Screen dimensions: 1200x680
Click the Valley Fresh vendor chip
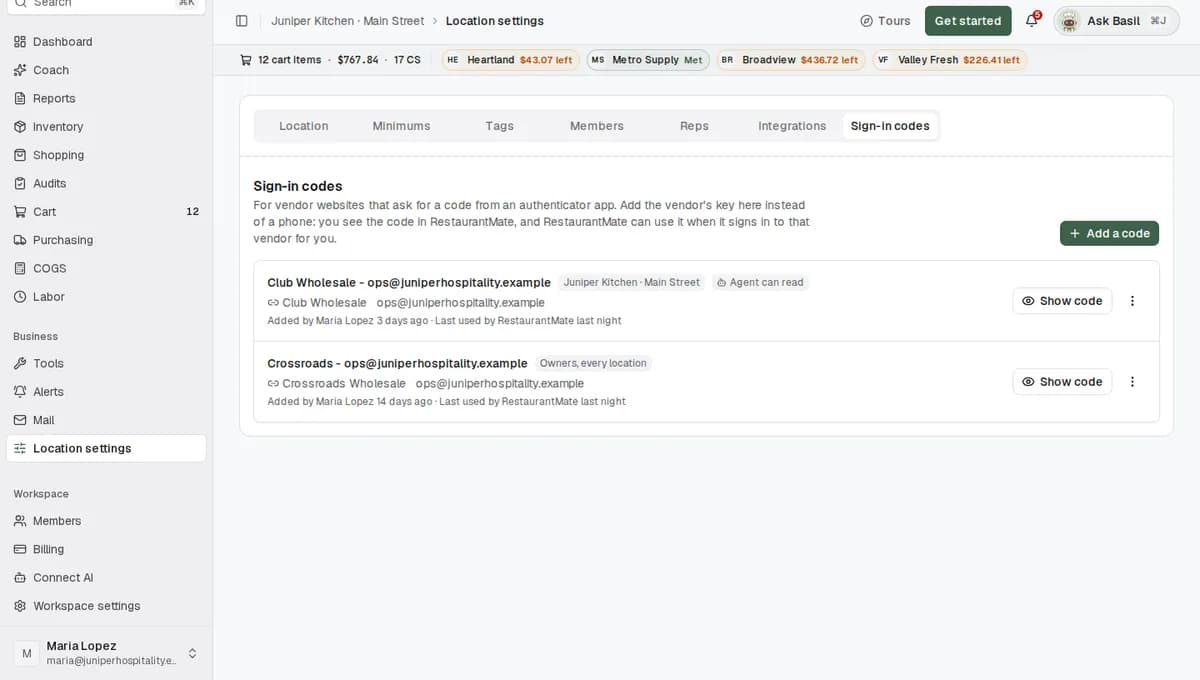coord(949,60)
